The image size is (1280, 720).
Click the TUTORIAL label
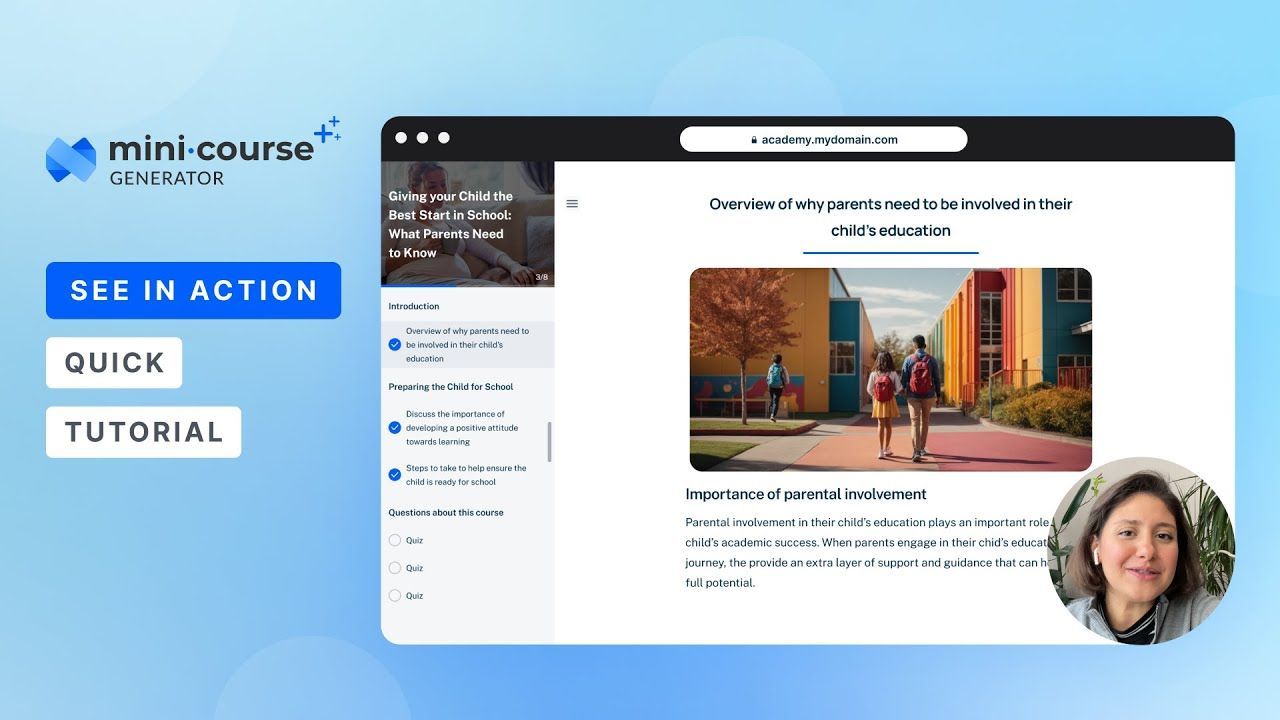click(x=144, y=432)
